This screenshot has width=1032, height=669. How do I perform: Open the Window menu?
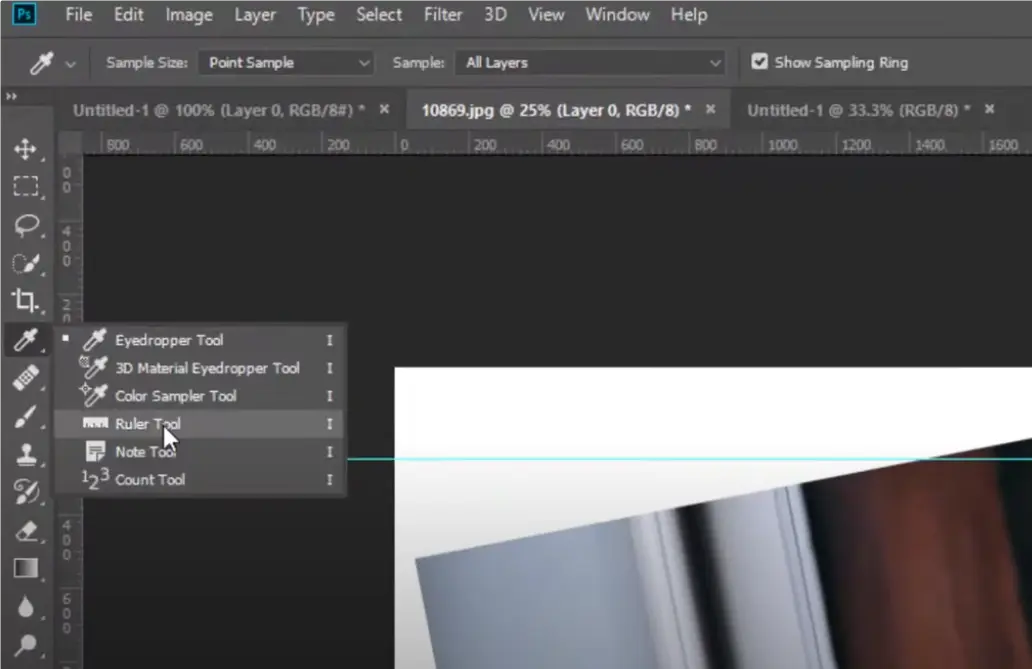tap(617, 14)
